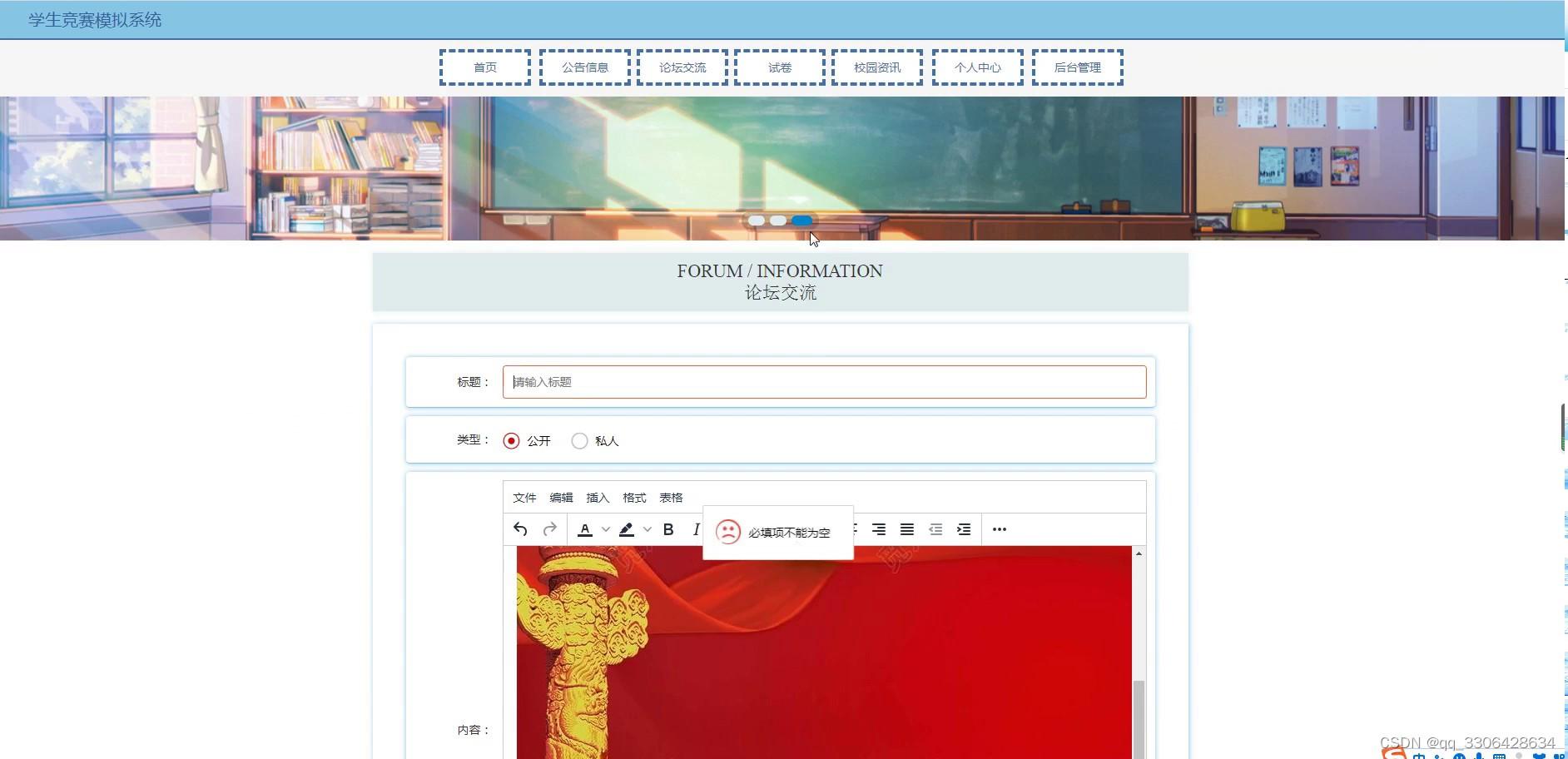Screen dimensions: 1568x759
Task: Click the 必填项不能为空 warning message
Action: click(x=789, y=533)
